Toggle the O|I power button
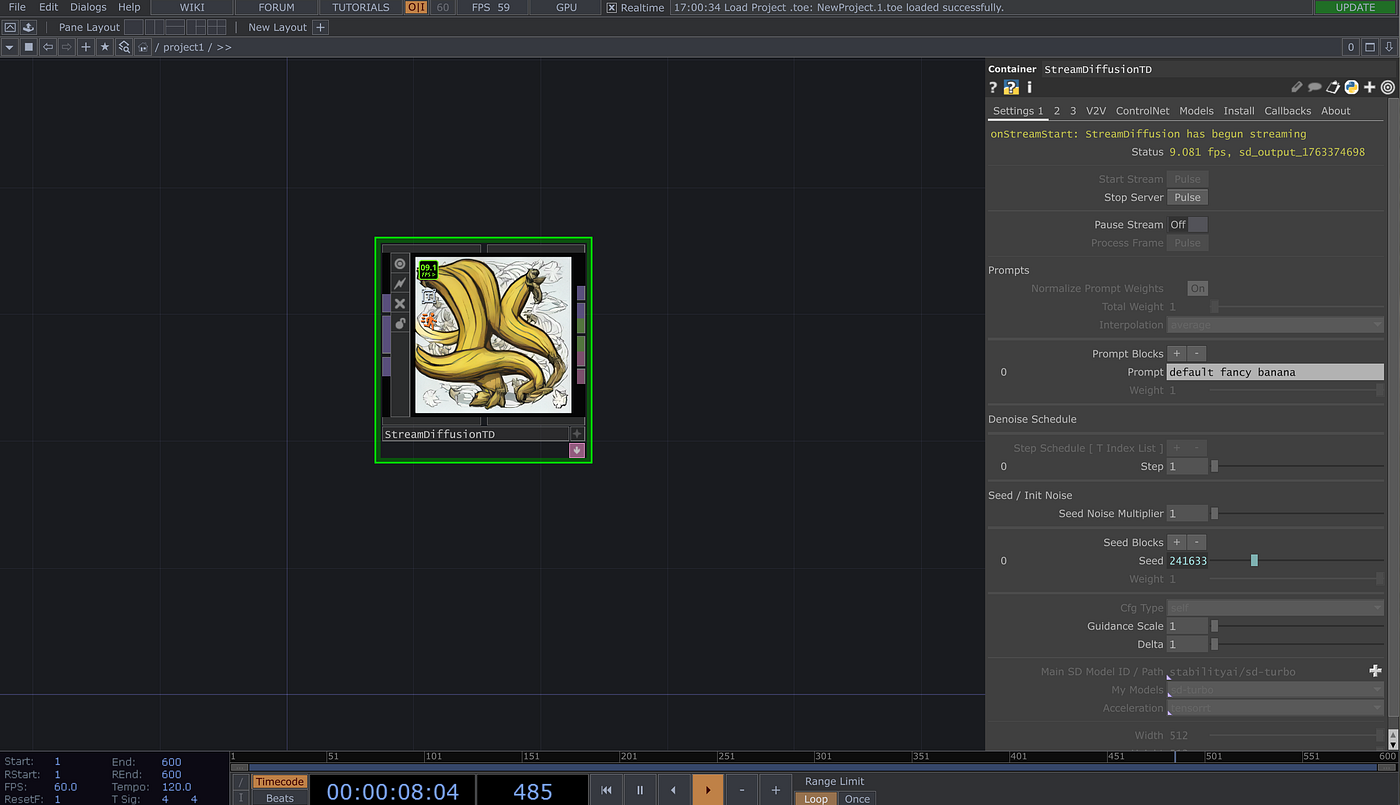The image size is (1400, 805). 416,7
